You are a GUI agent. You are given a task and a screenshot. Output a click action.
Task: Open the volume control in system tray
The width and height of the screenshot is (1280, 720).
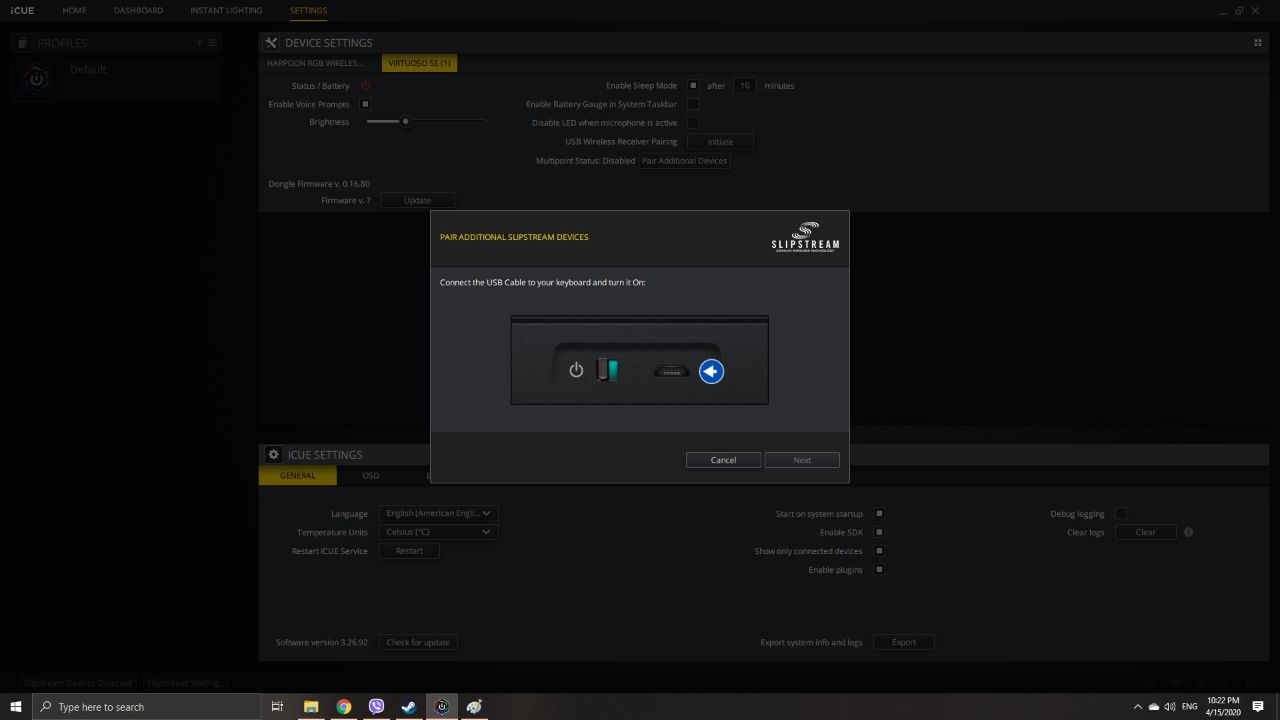point(1170,707)
